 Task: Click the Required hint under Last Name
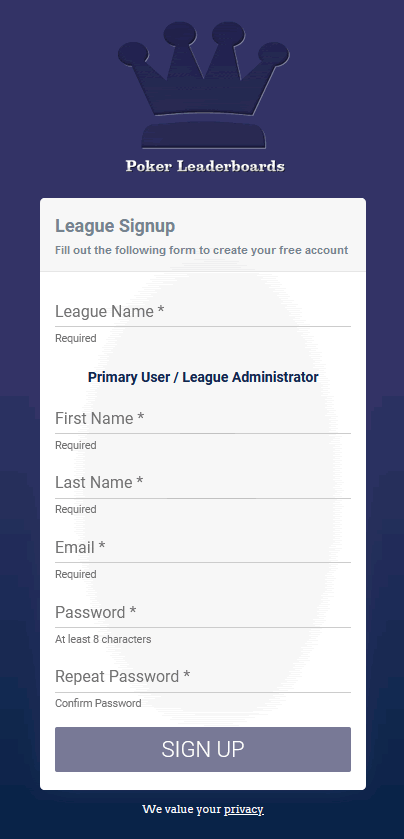75,509
